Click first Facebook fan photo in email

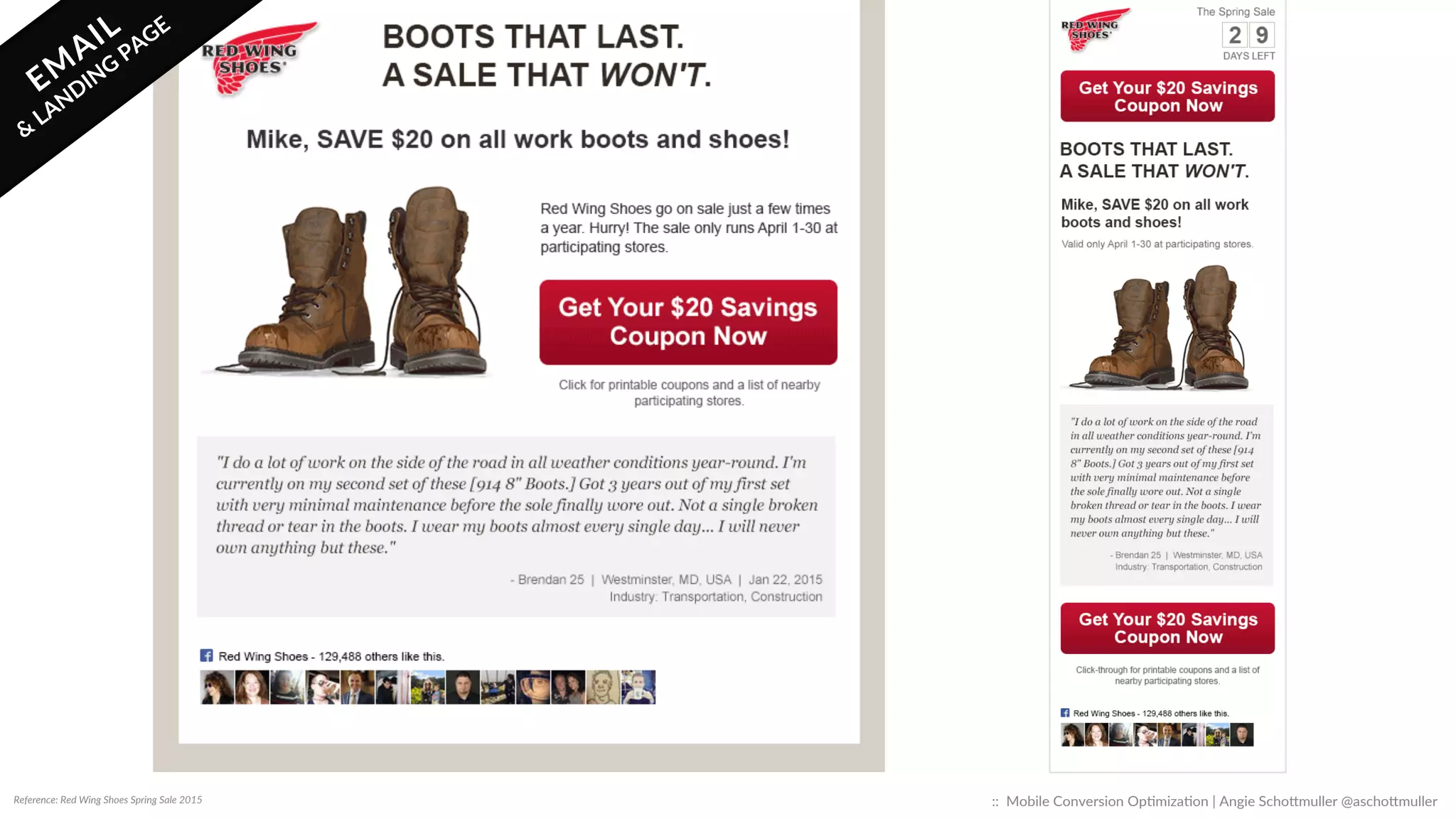click(x=217, y=687)
